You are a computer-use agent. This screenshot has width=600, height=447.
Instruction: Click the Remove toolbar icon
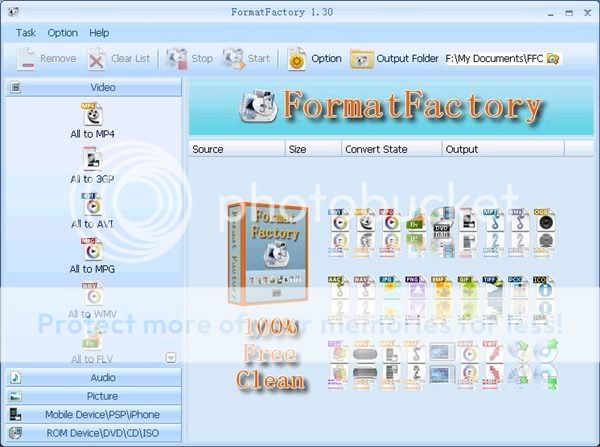click(26, 59)
